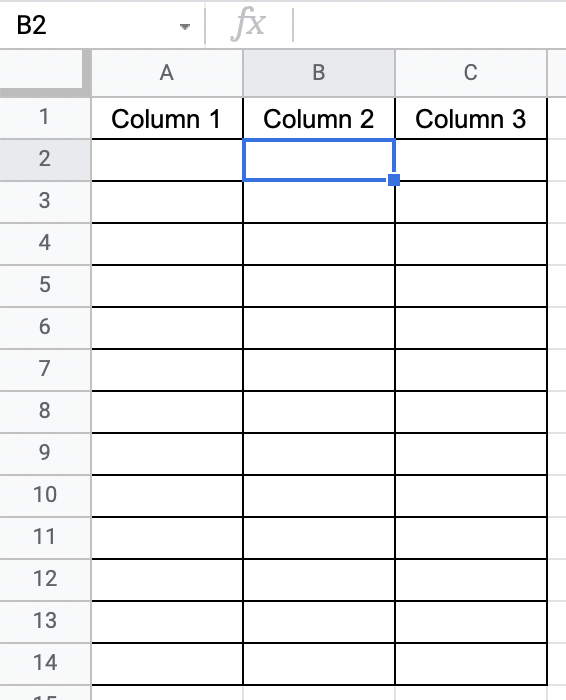Select cell B7

tap(319, 370)
